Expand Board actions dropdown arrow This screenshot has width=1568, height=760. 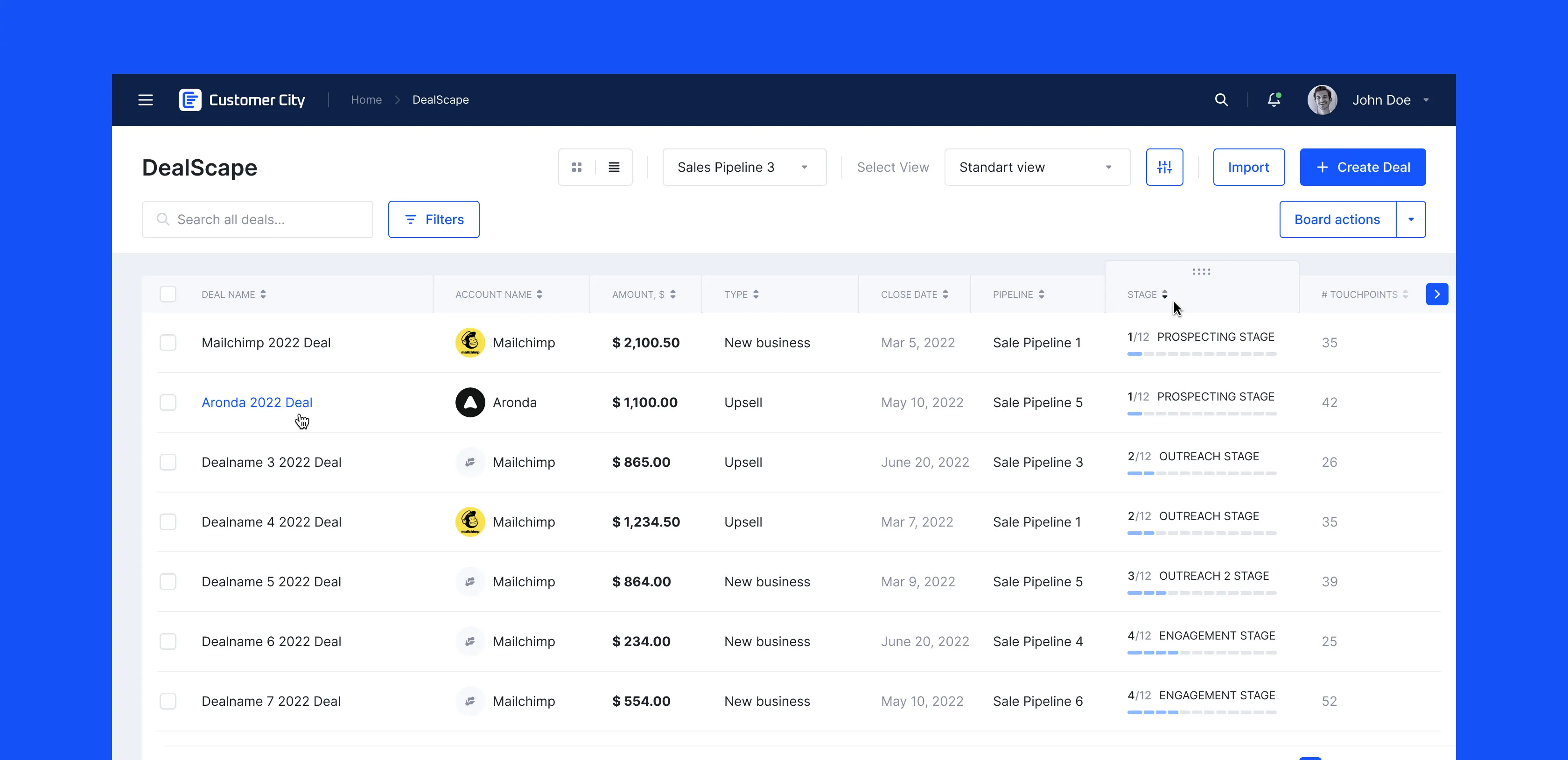pyautogui.click(x=1410, y=219)
